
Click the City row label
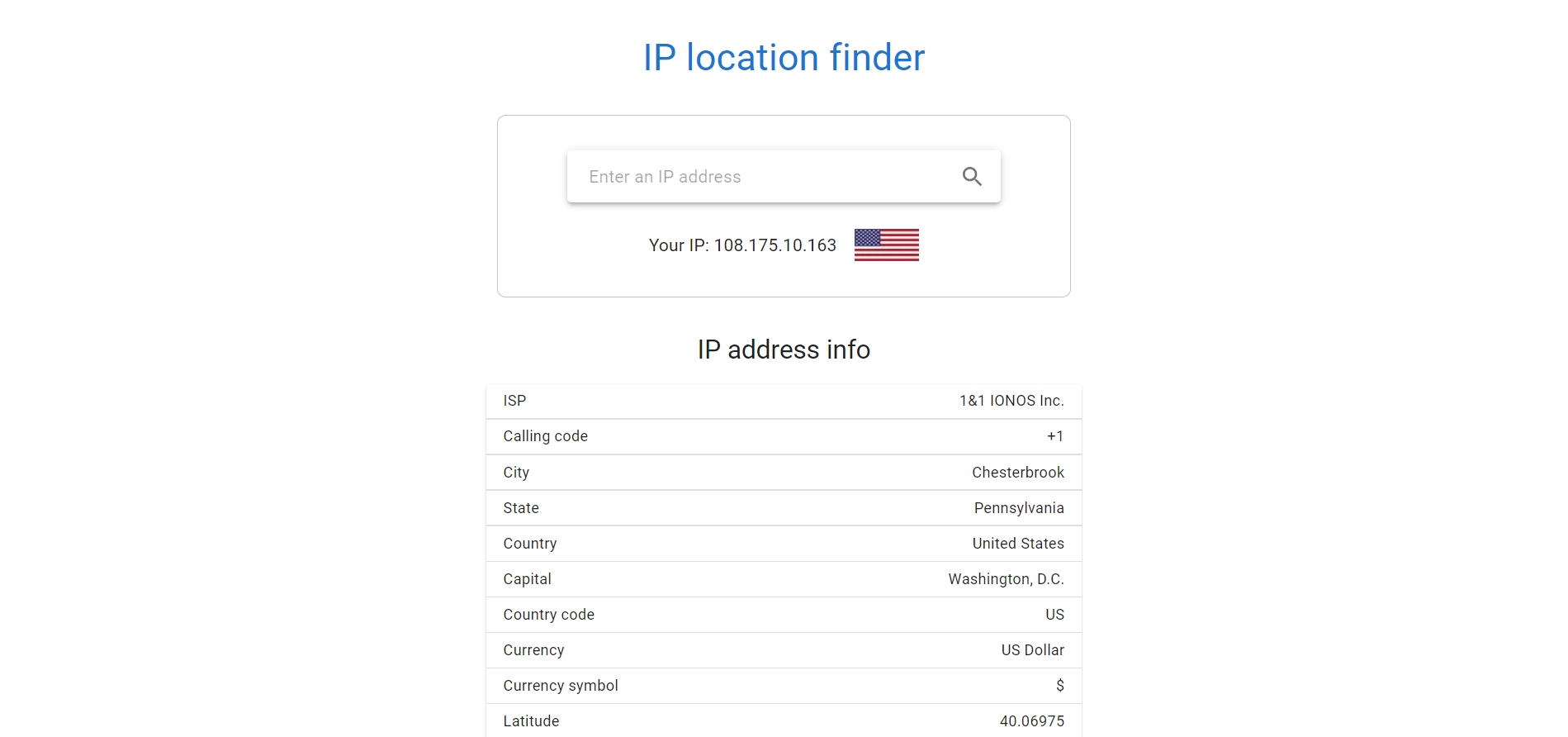pyautogui.click(x=516, y=473)
